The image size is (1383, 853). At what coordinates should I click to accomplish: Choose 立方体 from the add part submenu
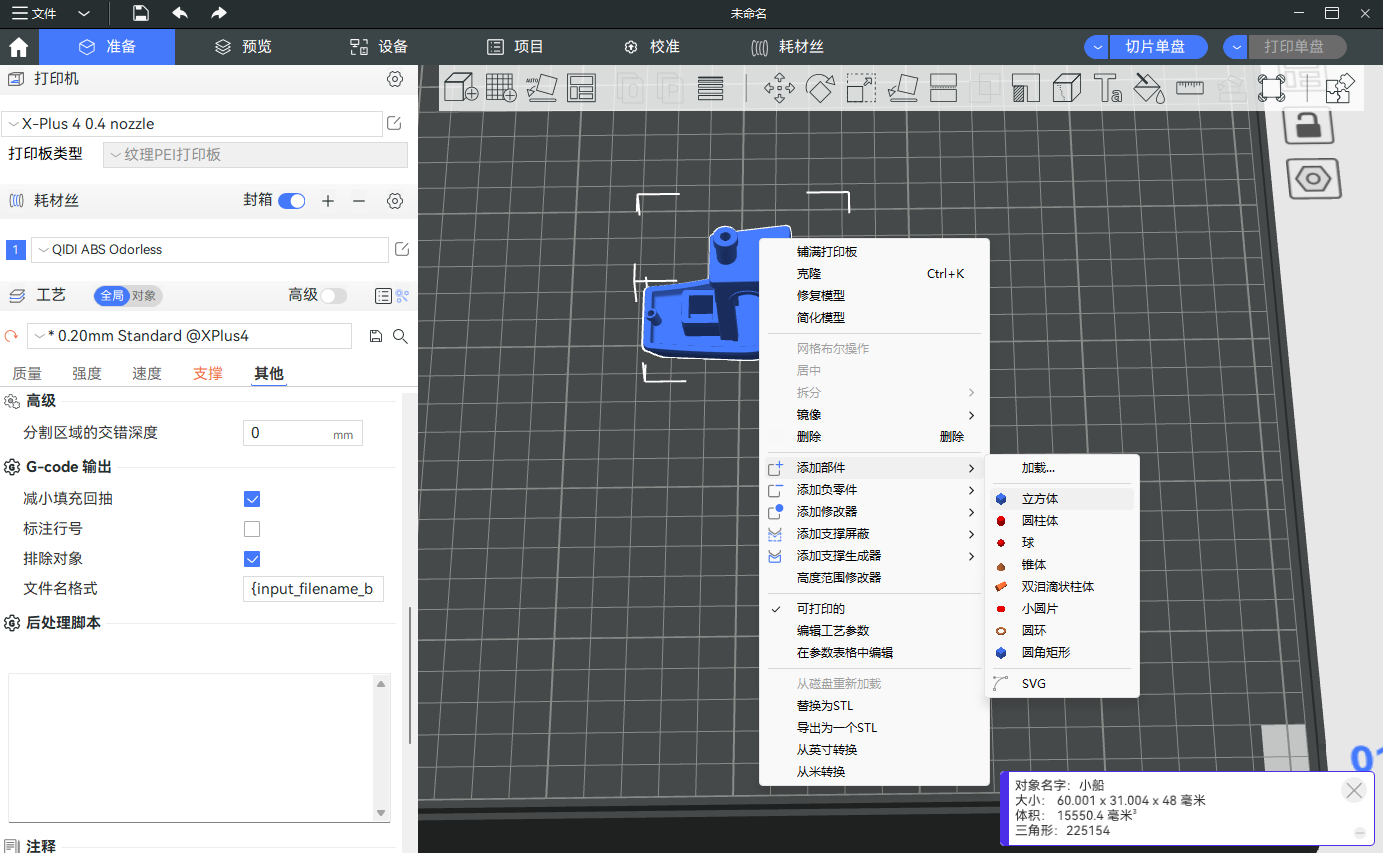(x=1040, y=499)
